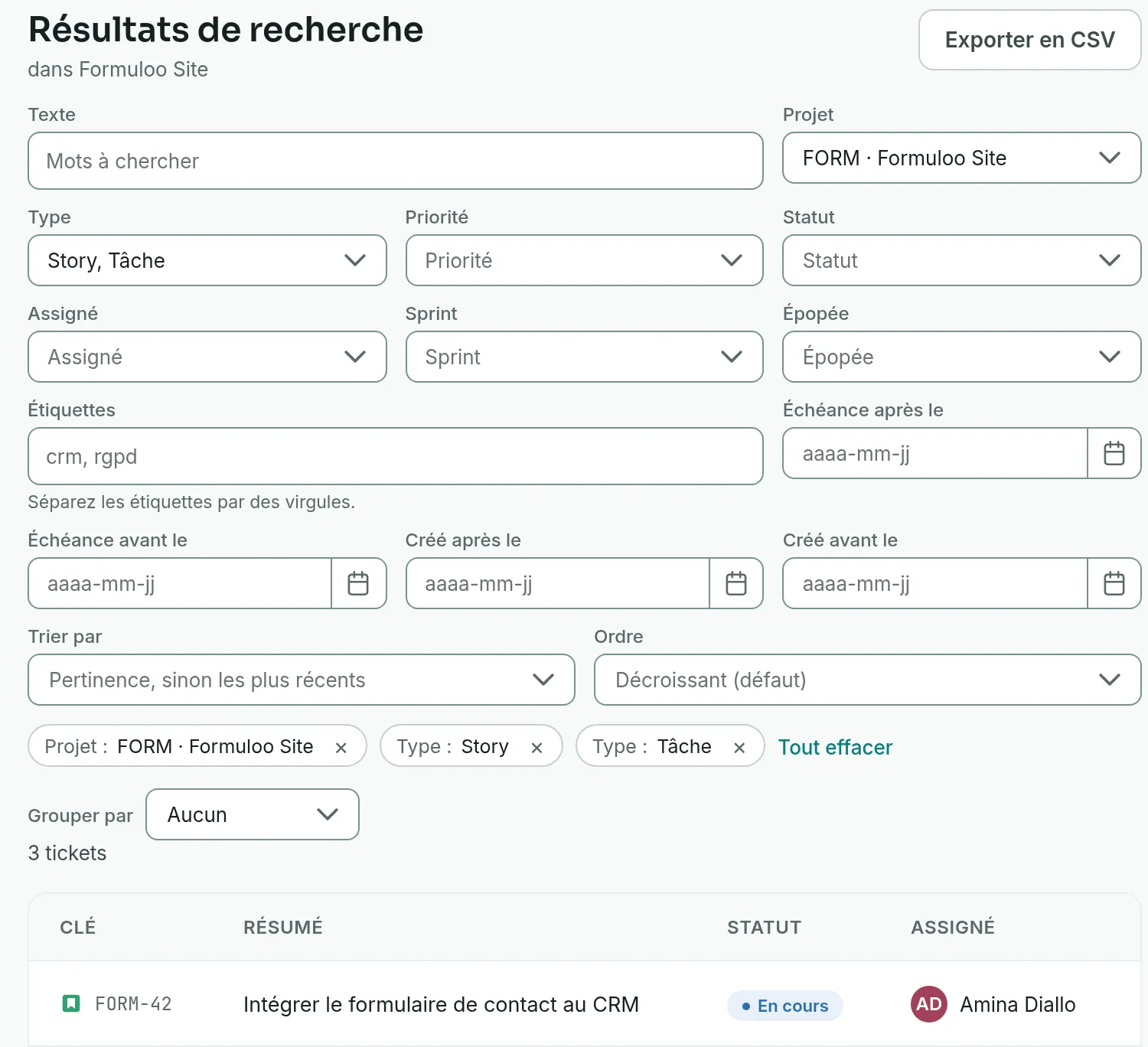Open the Projet dropdown

pos(962,158)
